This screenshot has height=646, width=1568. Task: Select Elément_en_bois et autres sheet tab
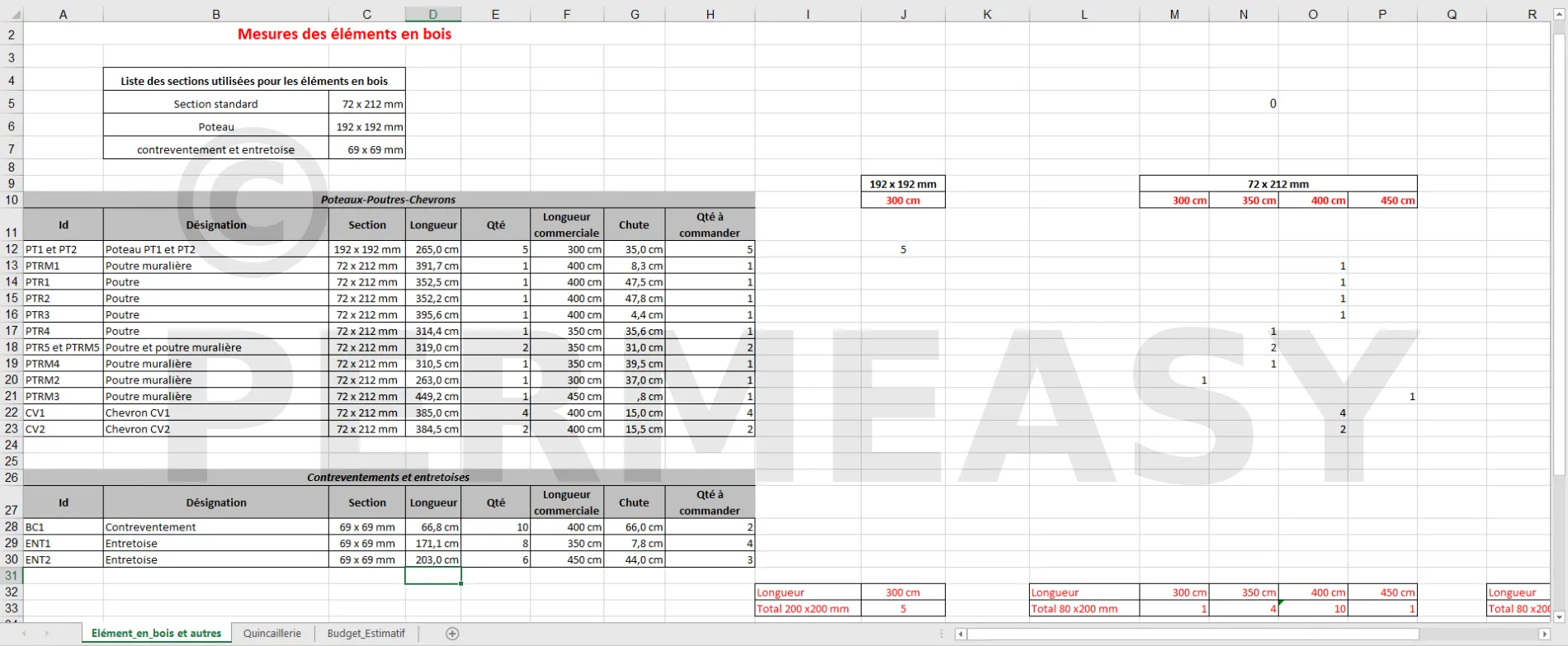pyautogui.click(x=156, y=634)
